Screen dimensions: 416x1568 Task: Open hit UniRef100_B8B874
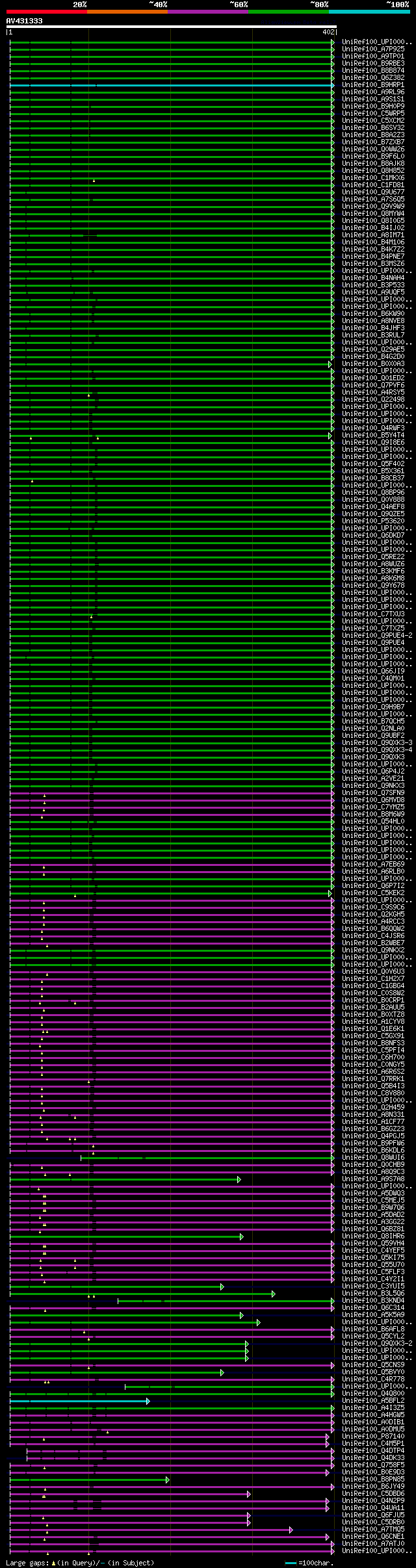tap(373, 70)
